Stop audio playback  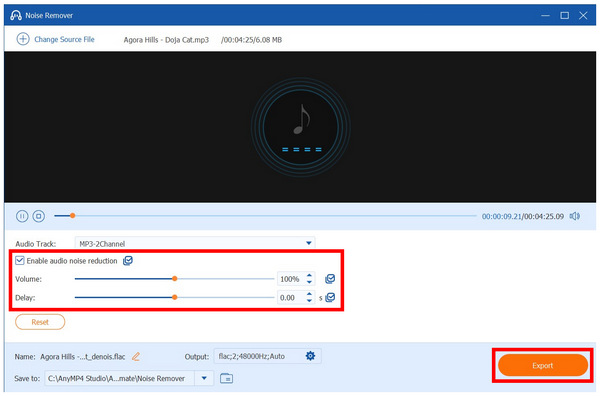pyautogui.click(x=38, y=216)
